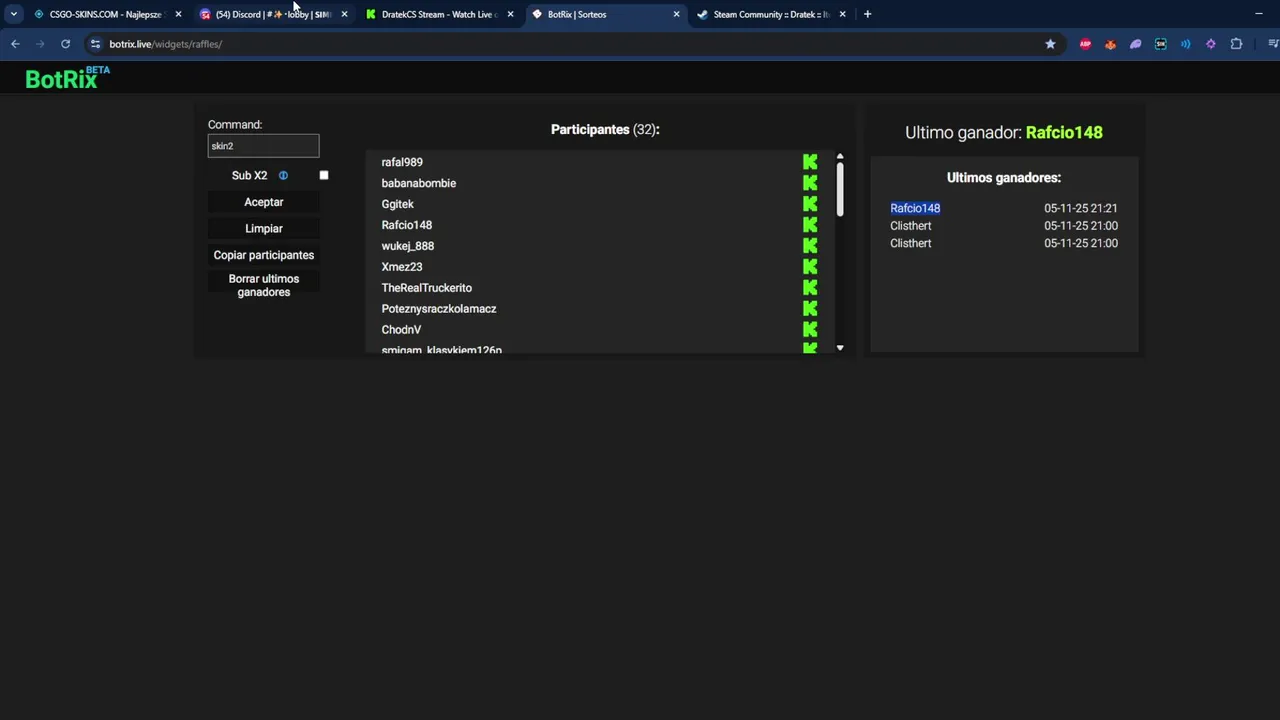Open the blue sound waves extension
The width and height of the screenshot is (1280, 720).
1185,44
